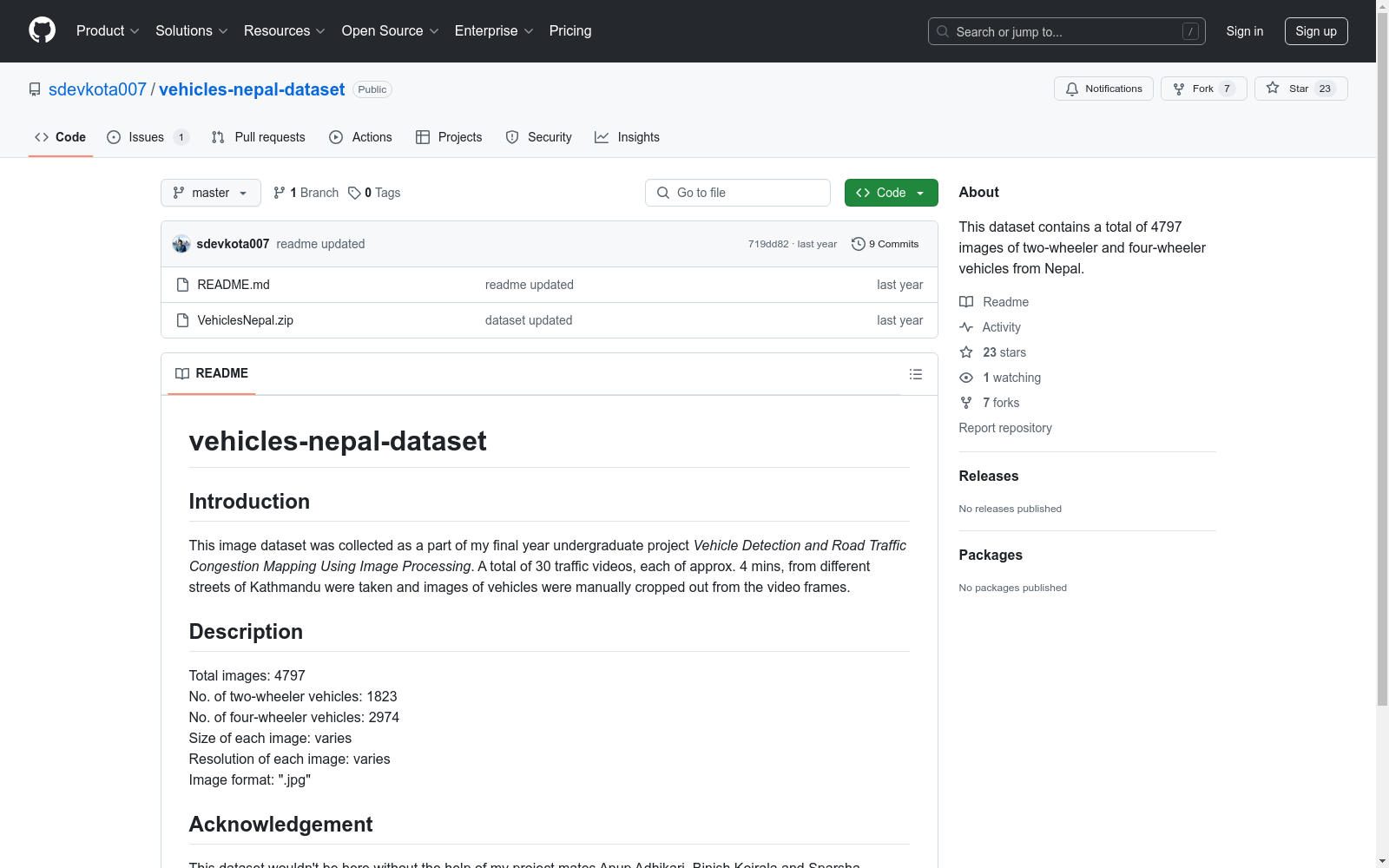Click the Sign in link
The height and width of the screenshot is (868, 1389).
1245,31
